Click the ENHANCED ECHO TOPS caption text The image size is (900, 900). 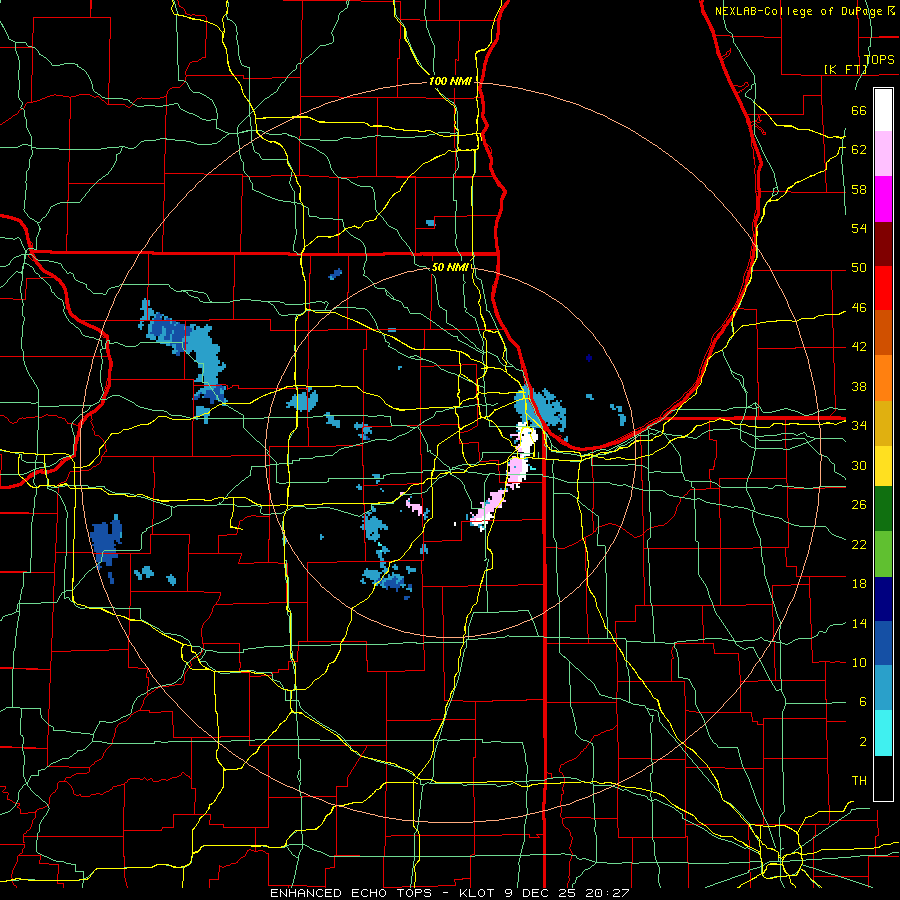click(x=351, y=893)
